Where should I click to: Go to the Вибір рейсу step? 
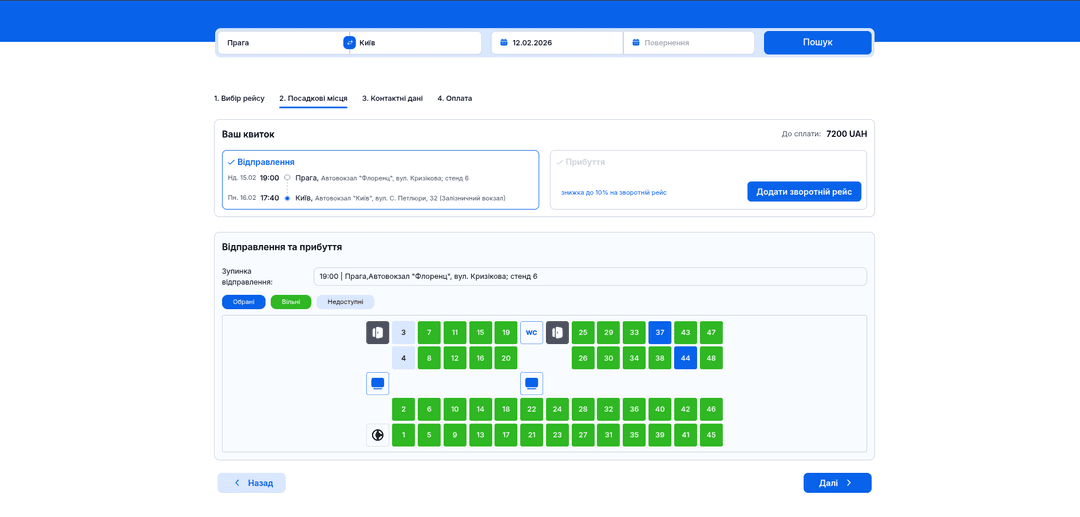[239, 98]
